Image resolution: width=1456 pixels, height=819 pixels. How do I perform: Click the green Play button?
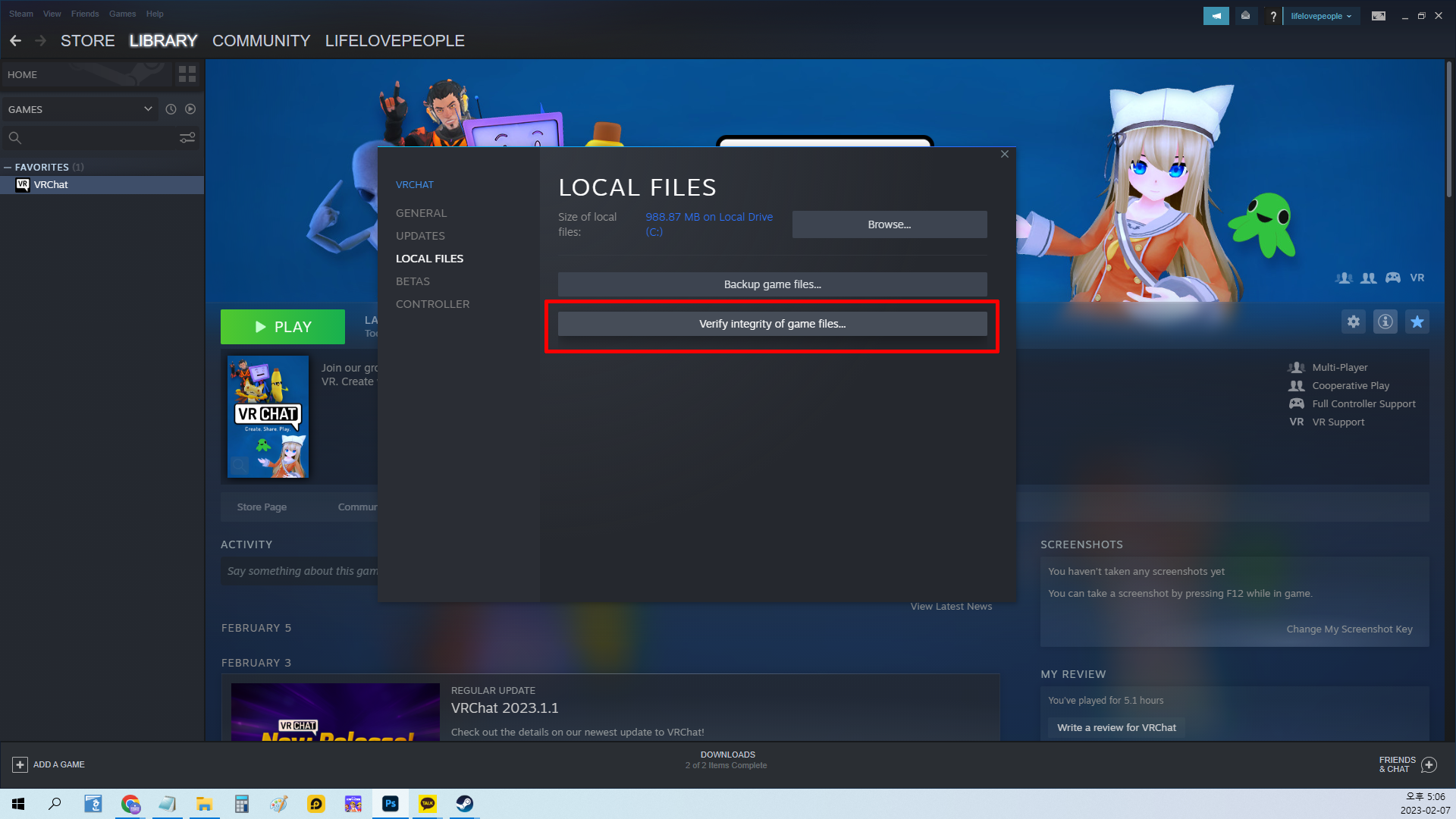click(x=283, y=327)
